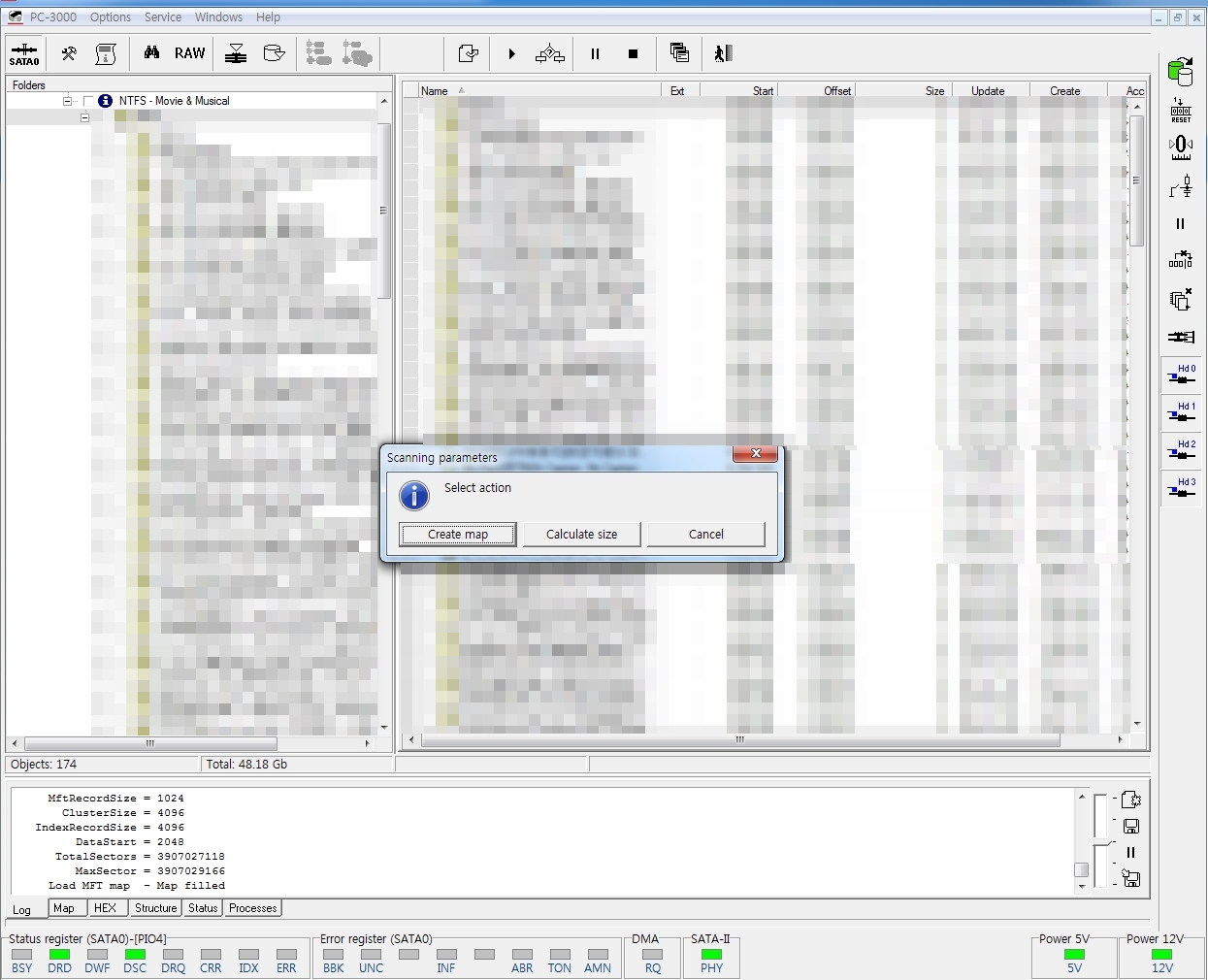Click the file list horizontal scrollbar thumb
Image resolution: width=1208 pixels, height=980 pixels.
(x=740, y=739)
